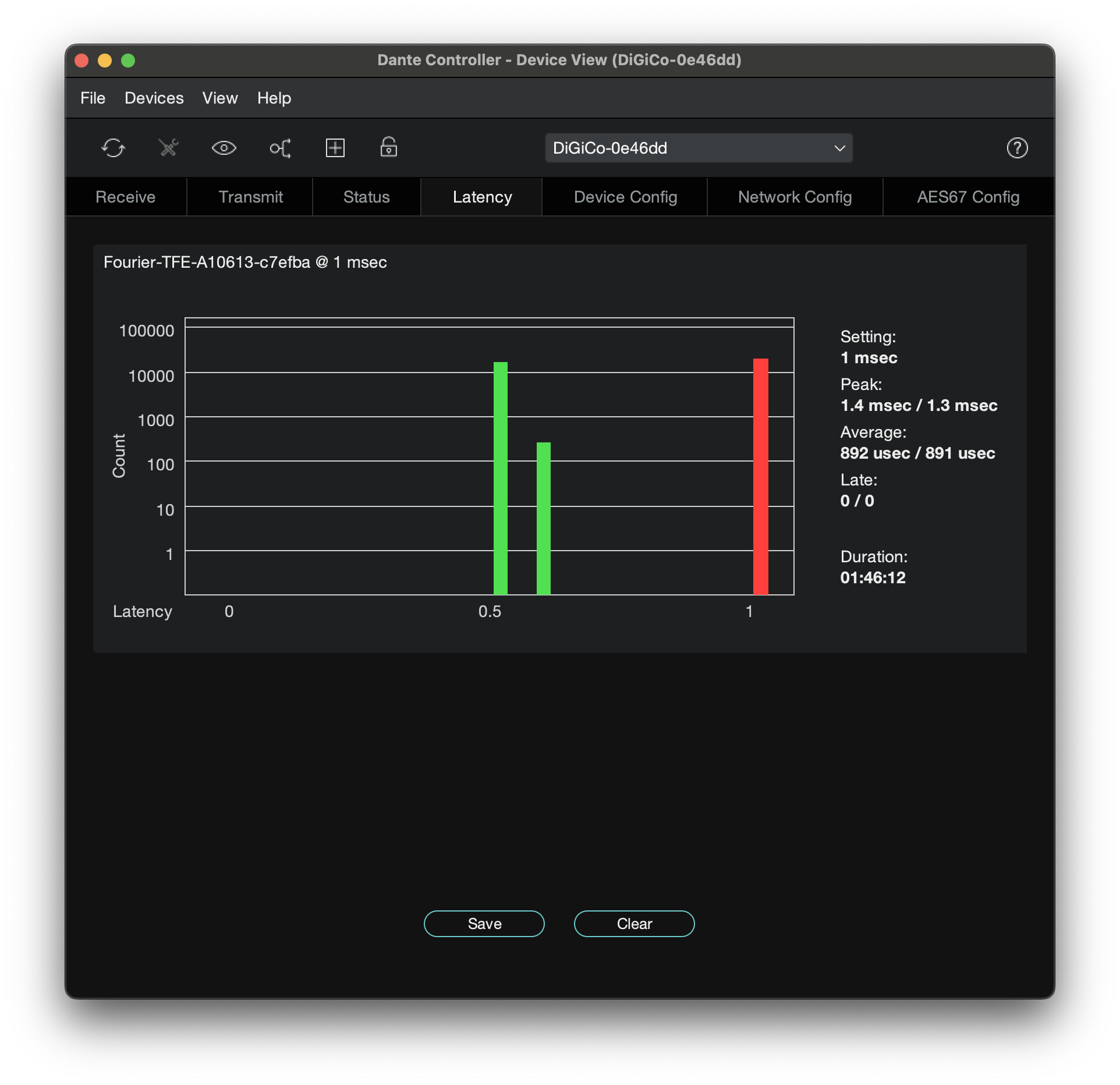1120x1085 pixels.
Task: Click the clear config crossed-tools icon
Action: coord(169,148)
